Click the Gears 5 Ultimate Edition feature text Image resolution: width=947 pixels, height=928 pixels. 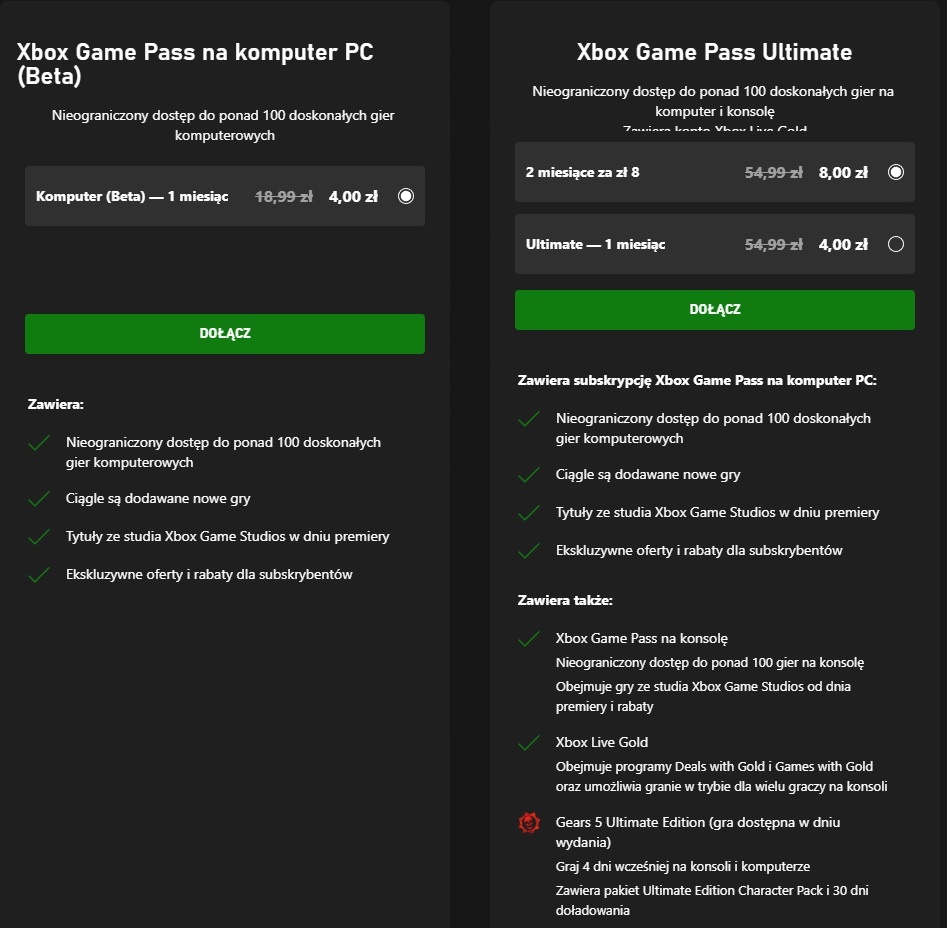(x=698, y=832)
